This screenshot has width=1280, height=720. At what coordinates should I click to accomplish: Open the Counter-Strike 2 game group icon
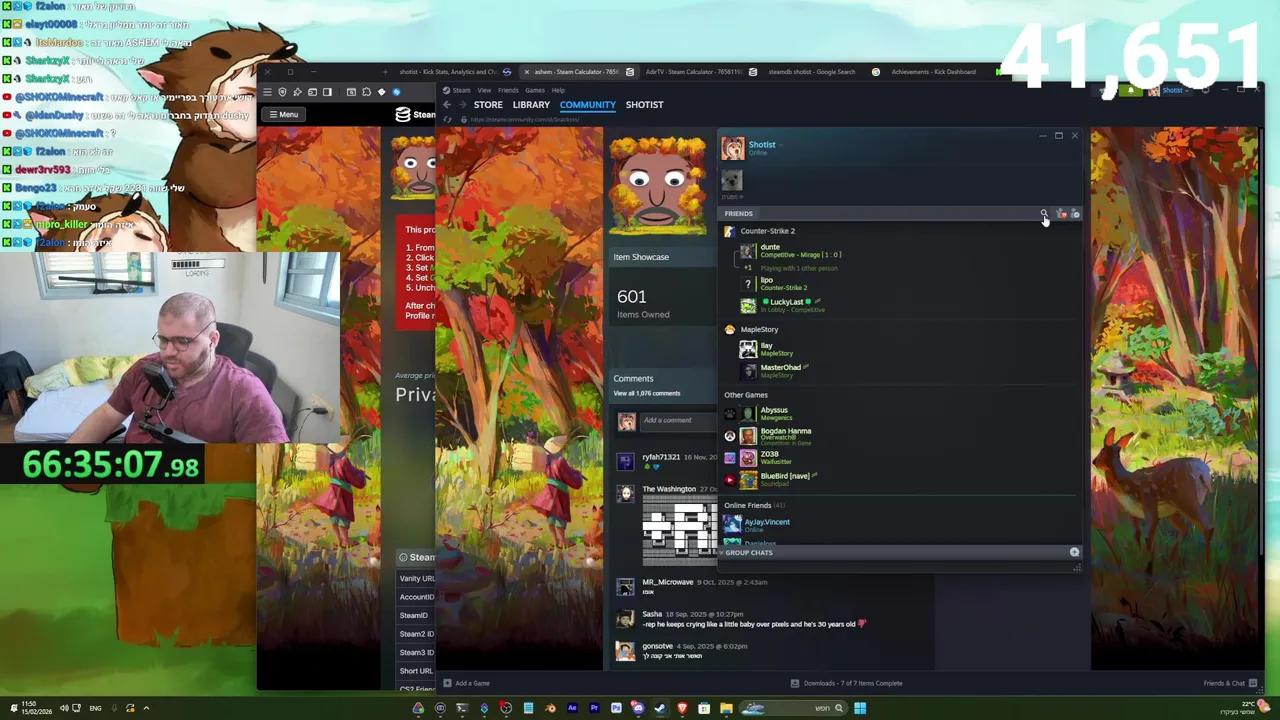729,231
